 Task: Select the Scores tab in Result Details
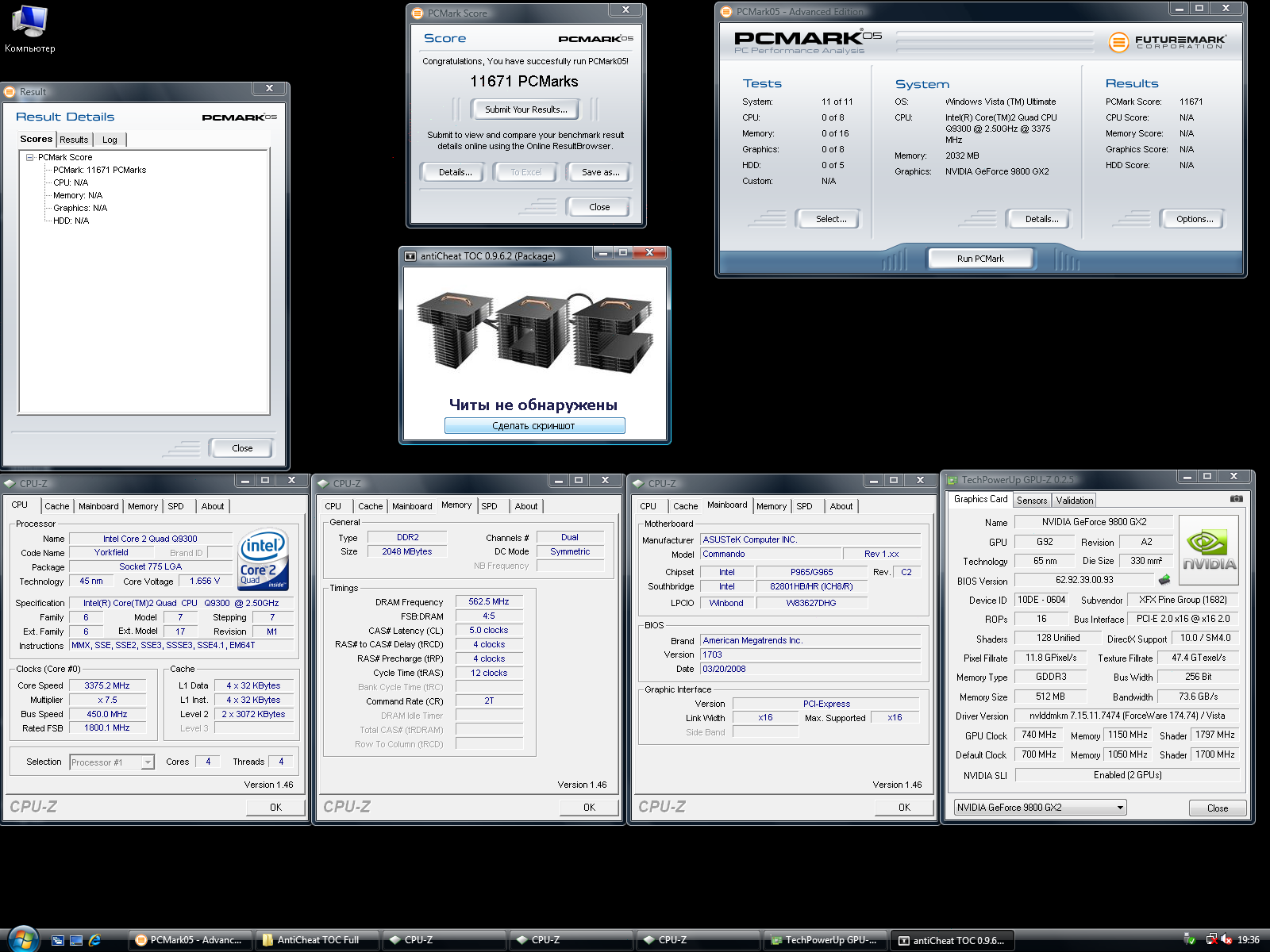tap(37, 139)
